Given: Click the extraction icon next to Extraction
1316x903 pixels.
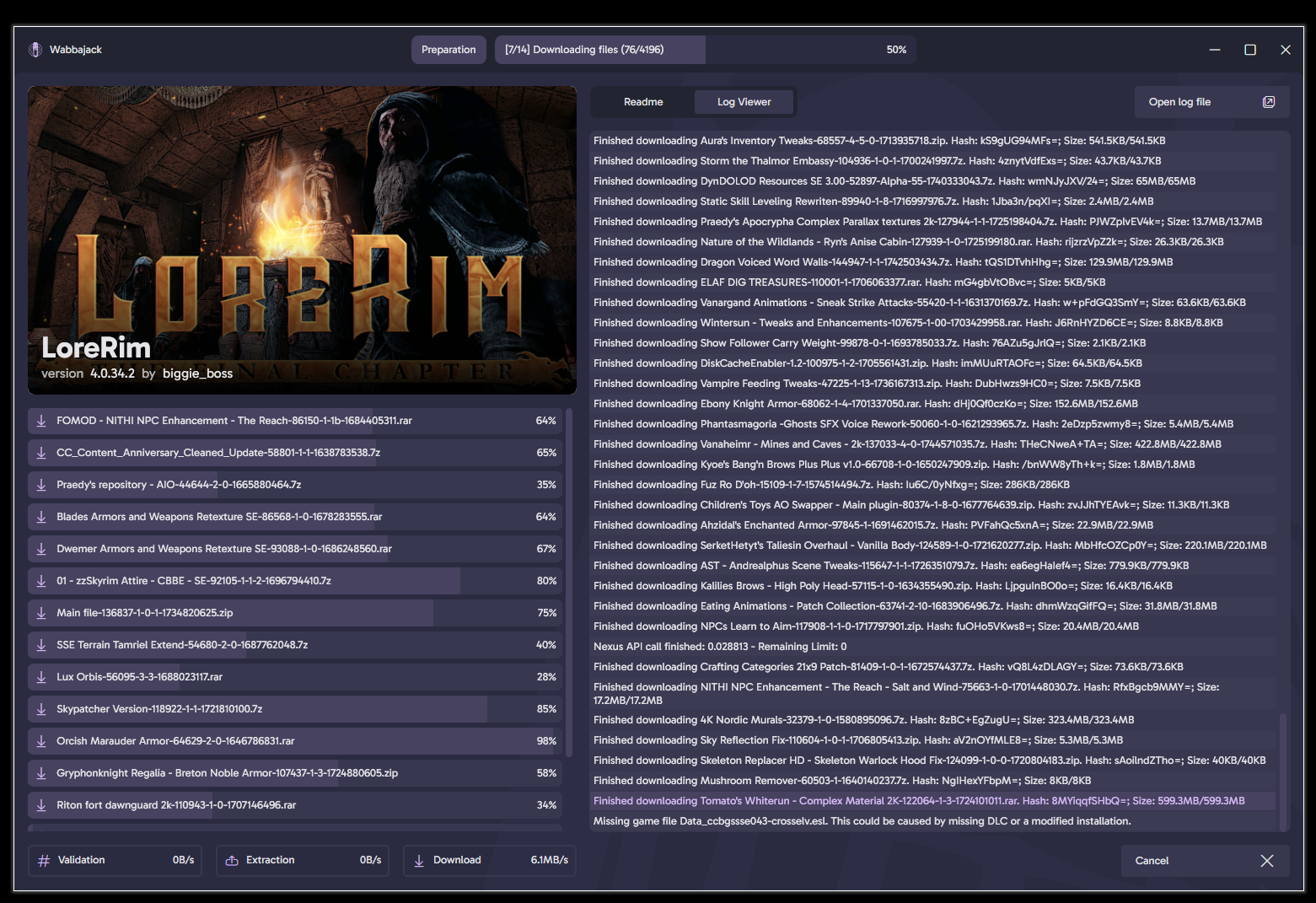Looking at the screenshot, I should [232, 861].
